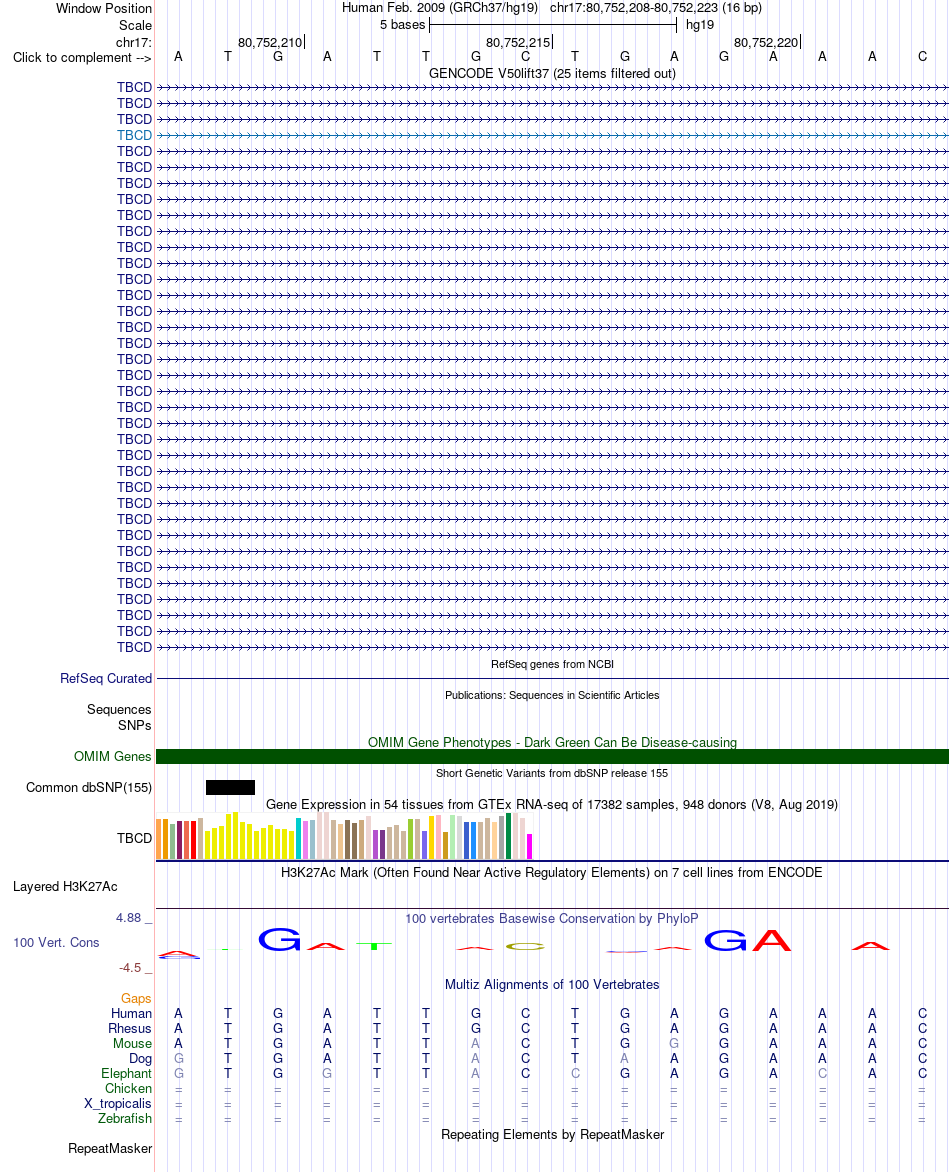Click the 'OMIM Genes' label
Image resolution: width=950 pixels, height=1172 pixels.
pos(113,756)
